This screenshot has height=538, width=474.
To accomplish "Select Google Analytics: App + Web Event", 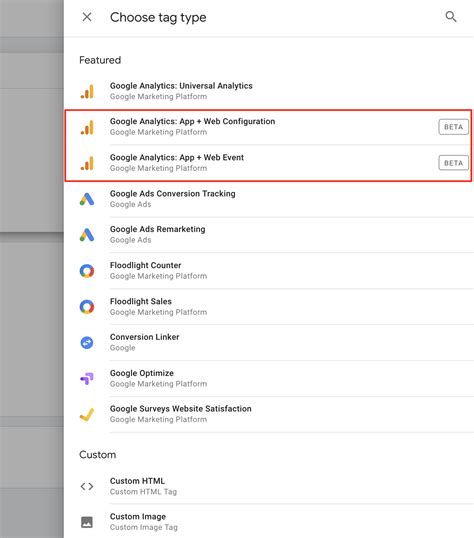I will point(268,163).
